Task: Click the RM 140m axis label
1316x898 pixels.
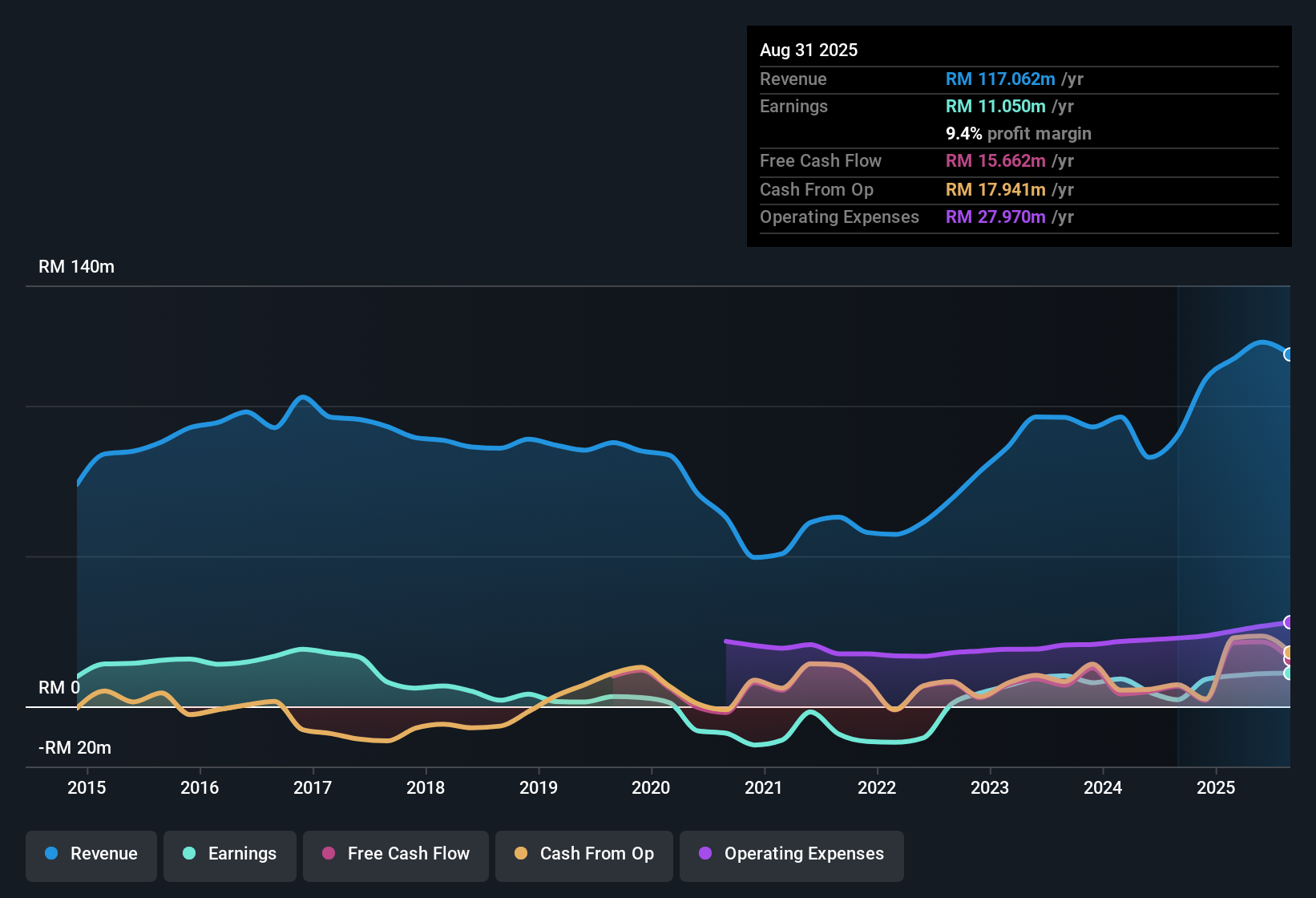Action: coord(77,266)
